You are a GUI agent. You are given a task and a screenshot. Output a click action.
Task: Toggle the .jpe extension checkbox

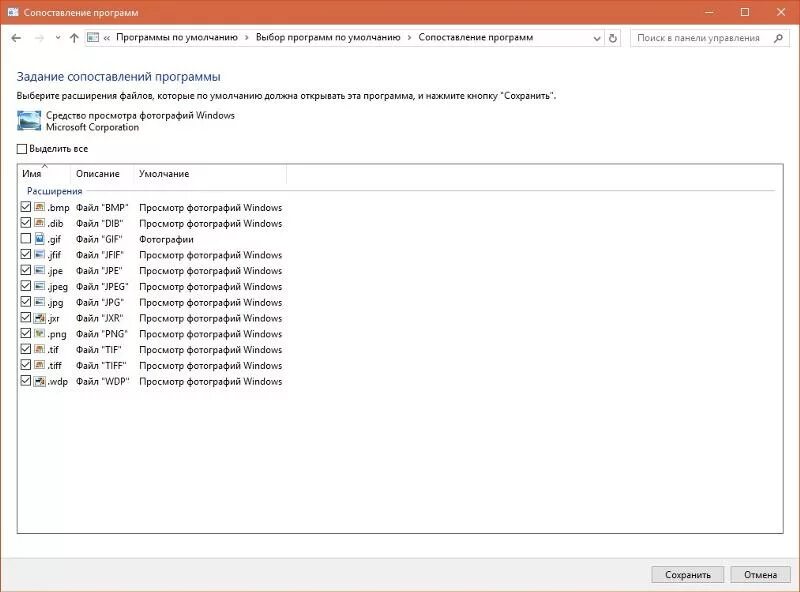pos(26,270)
